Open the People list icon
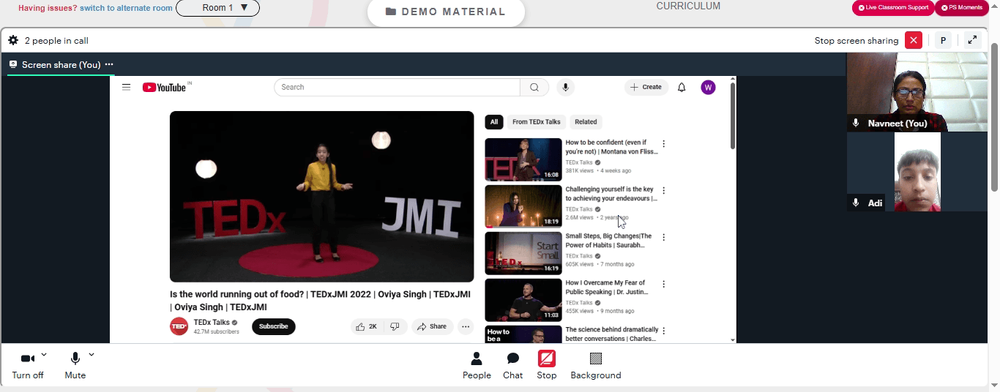The image size is (1000, 392). pyautogui.click(x=476, y=358)
